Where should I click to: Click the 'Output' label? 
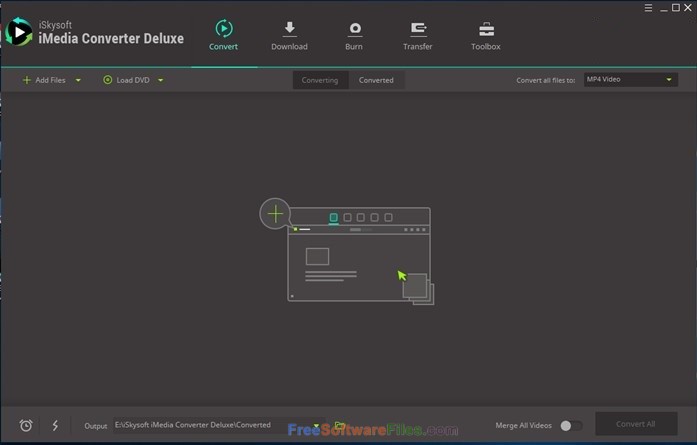[96, 426]
